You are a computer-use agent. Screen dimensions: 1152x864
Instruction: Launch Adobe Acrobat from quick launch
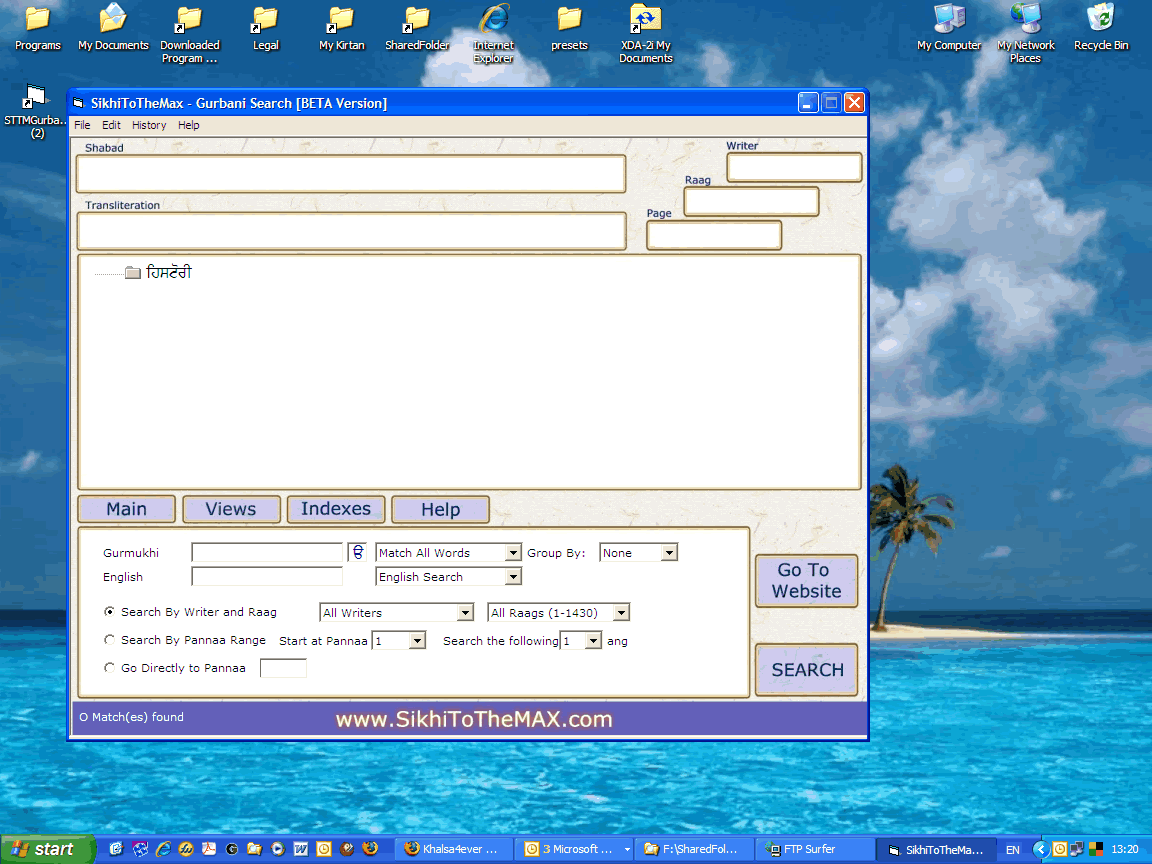209,849
